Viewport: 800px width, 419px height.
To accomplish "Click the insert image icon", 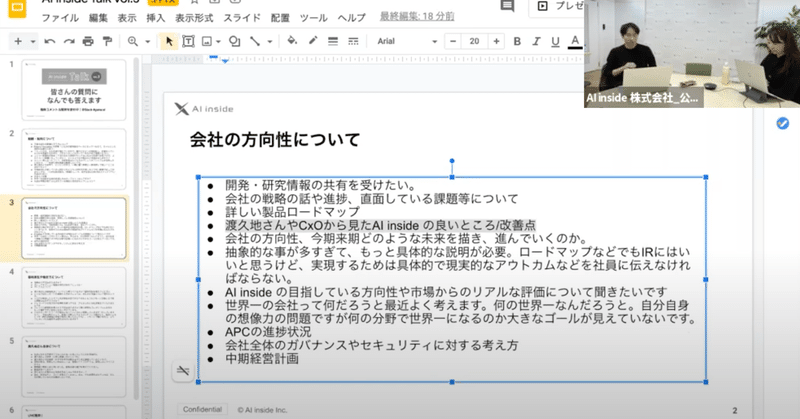I will (x=207, y=41).
